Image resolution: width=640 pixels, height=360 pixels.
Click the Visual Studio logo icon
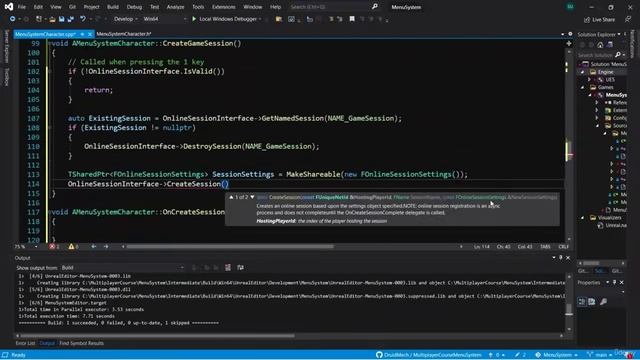click(9, 7)
